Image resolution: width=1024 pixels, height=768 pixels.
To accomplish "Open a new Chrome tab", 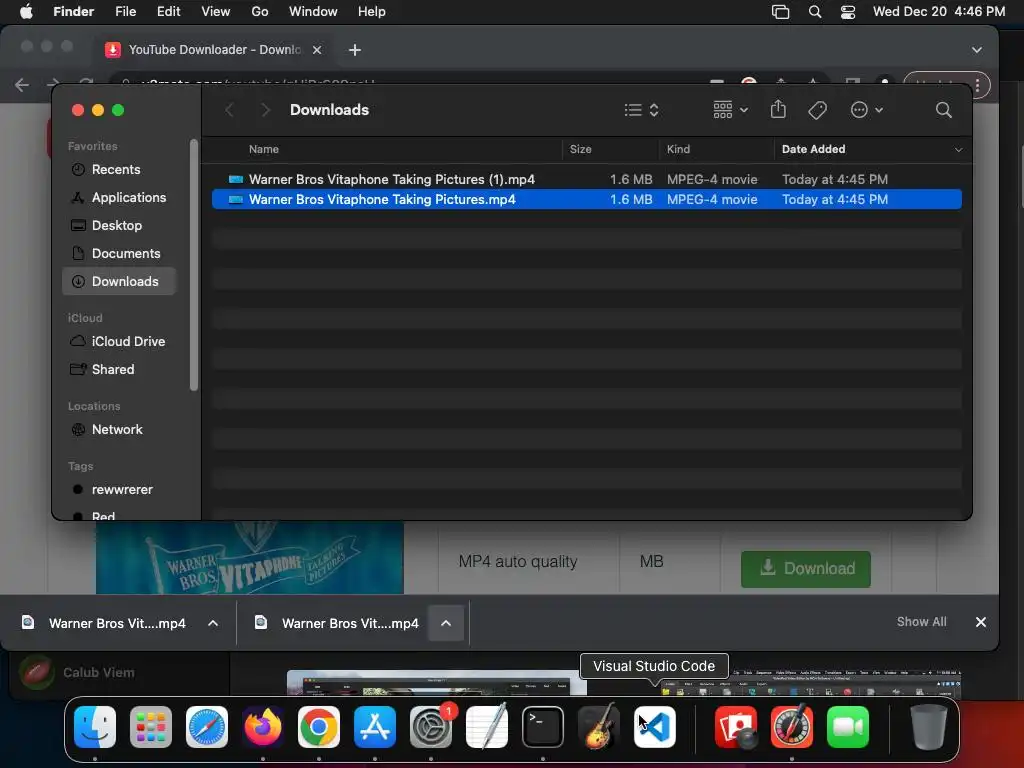I will [x=355, y=50].
